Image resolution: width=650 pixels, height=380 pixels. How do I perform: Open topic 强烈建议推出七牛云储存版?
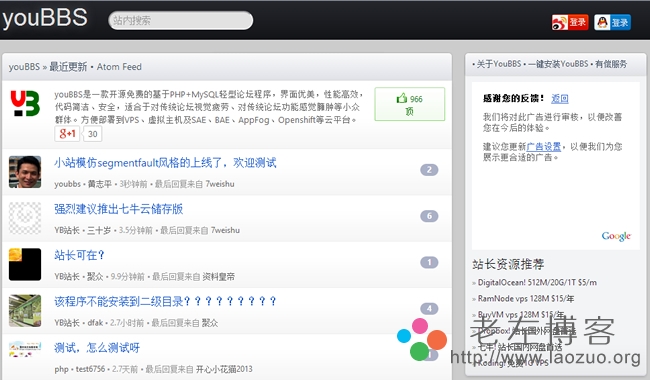pyautogui.click(x=119, y=209)
